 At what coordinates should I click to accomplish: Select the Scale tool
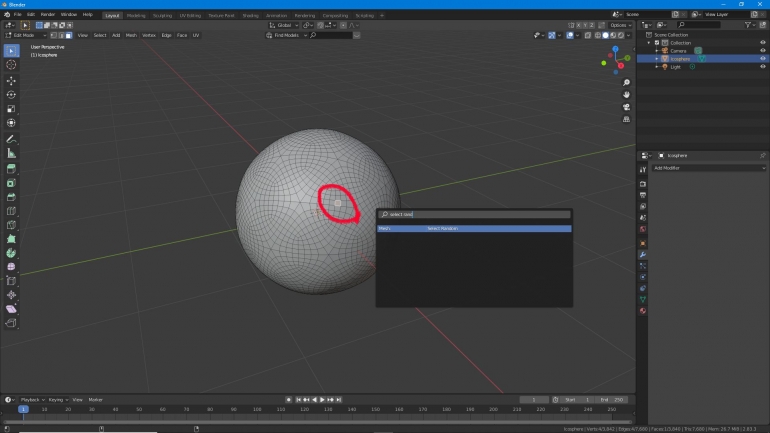click(11, 109)
